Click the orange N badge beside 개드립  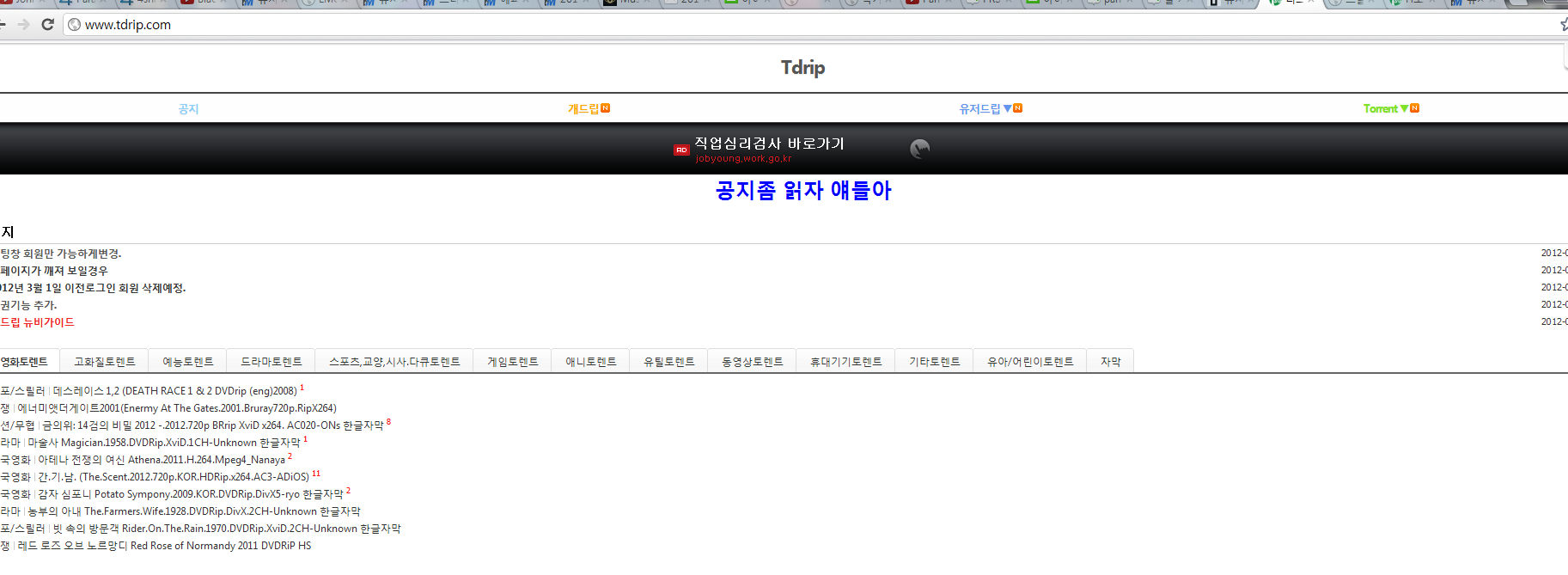pos(606,108)
